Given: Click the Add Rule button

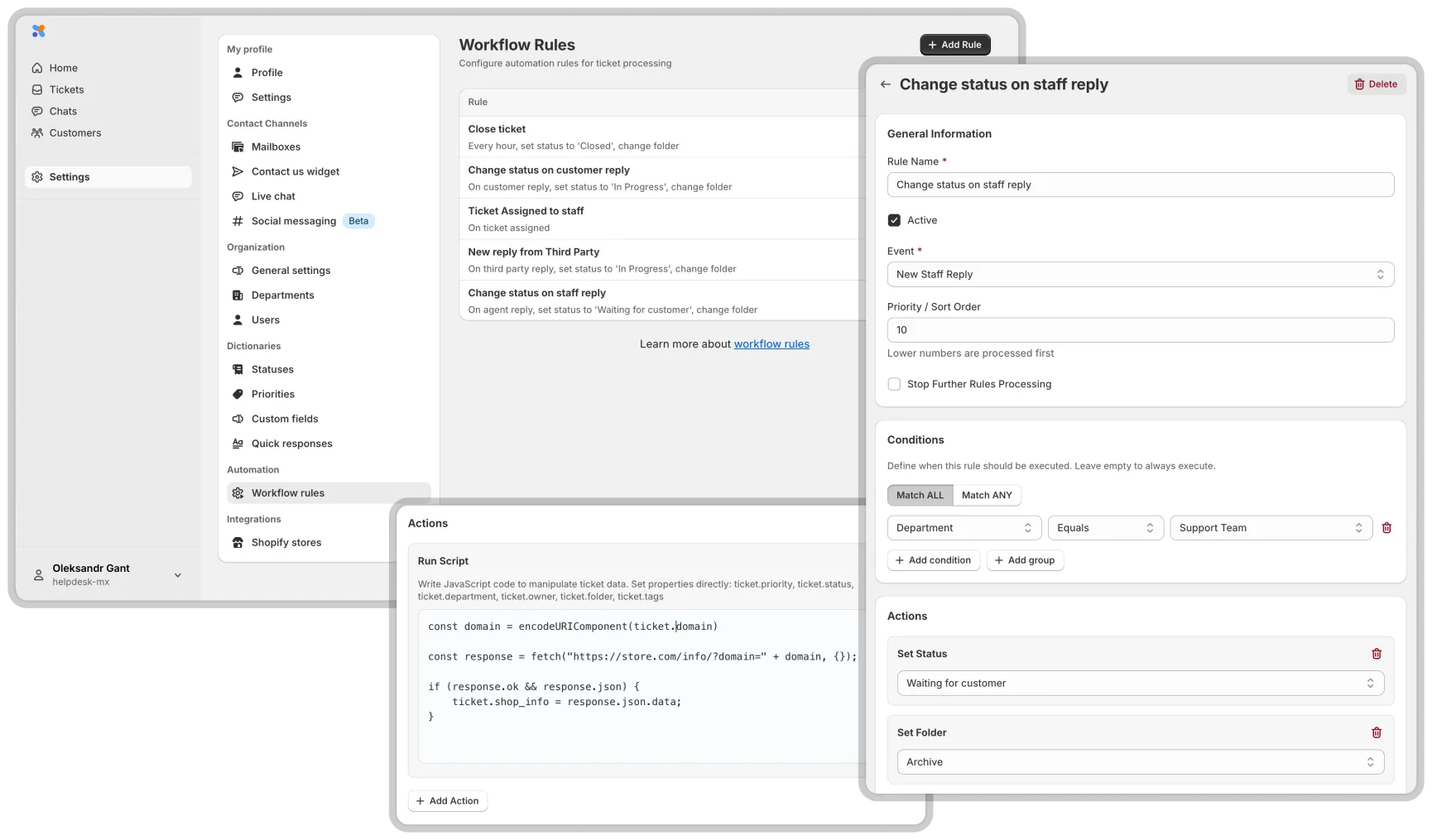Looking at the screenshot, I should [x=954, y=45].
